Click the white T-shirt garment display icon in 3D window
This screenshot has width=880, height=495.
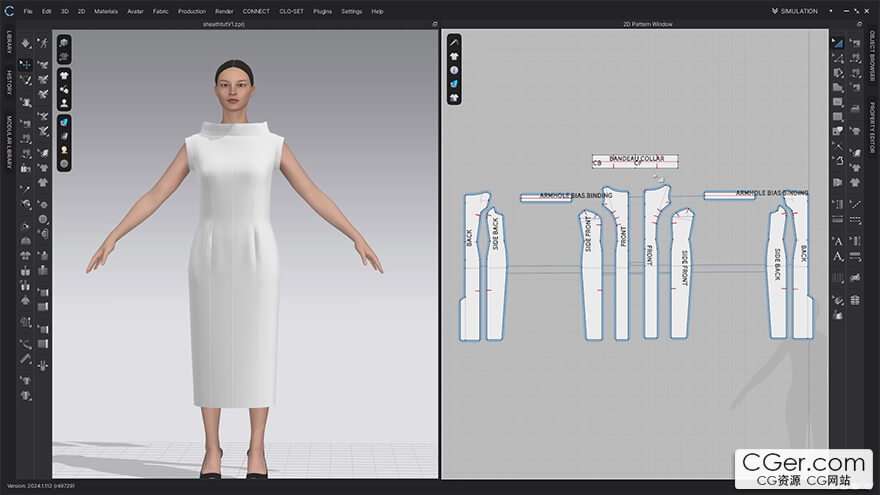click(x=64, y=75)
